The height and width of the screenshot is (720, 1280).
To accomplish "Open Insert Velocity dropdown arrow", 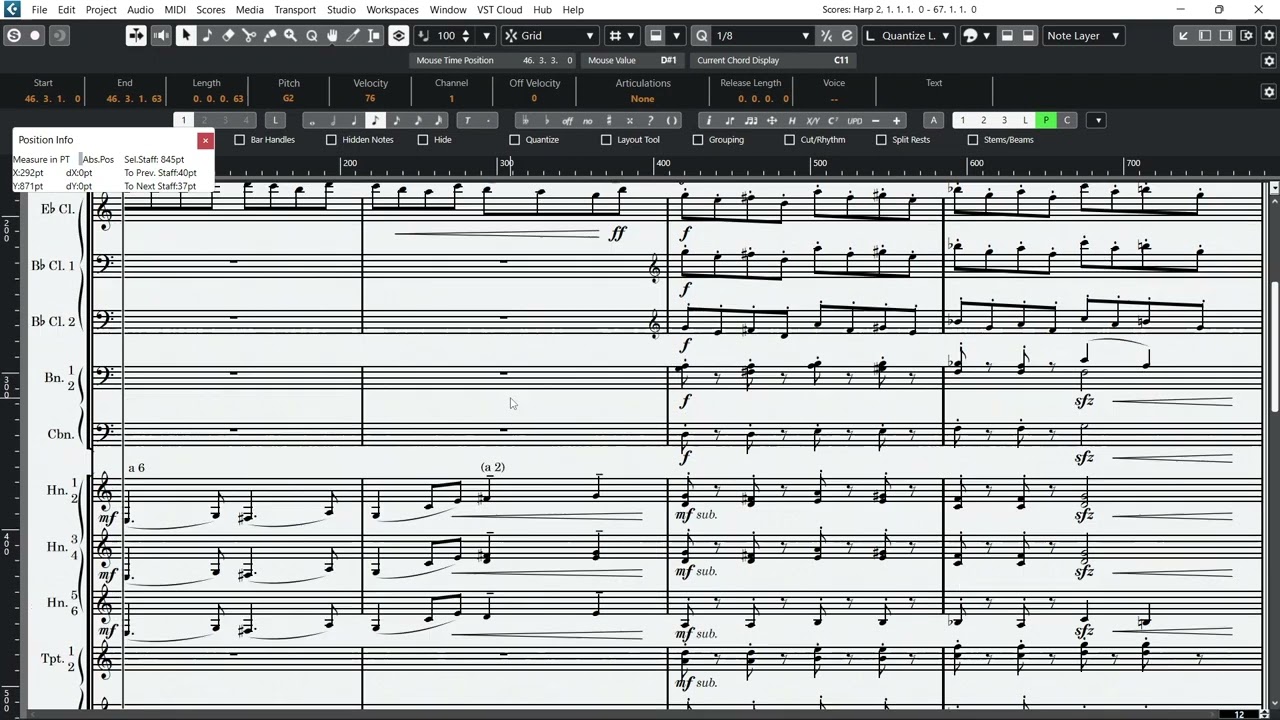I will [x=487, y=36].
